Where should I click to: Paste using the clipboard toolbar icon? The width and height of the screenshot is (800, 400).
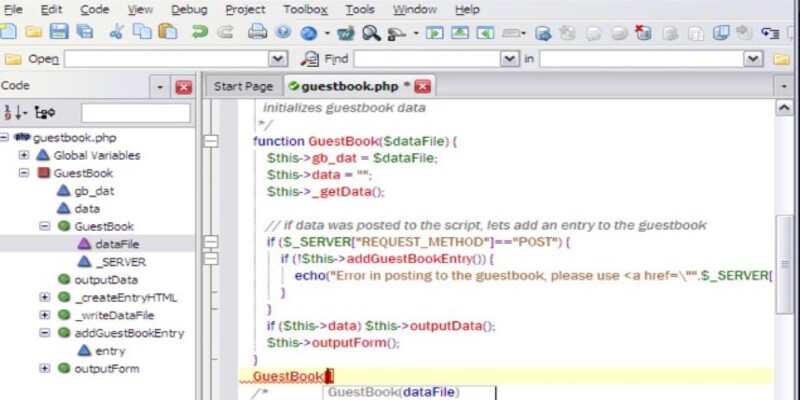168,32
